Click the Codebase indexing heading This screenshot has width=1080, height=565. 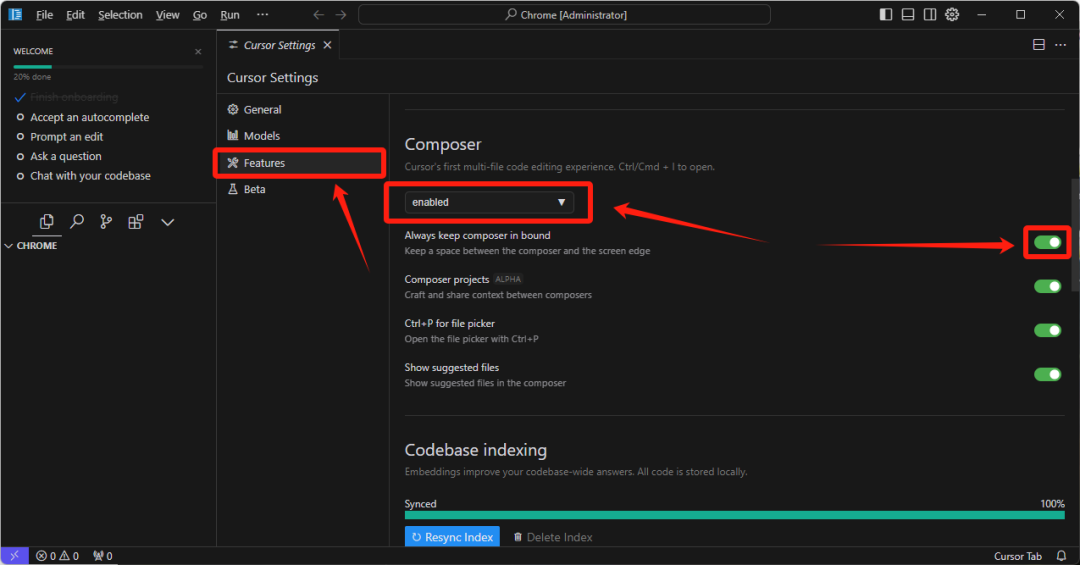pyautogui.click(x=476, y=450)
